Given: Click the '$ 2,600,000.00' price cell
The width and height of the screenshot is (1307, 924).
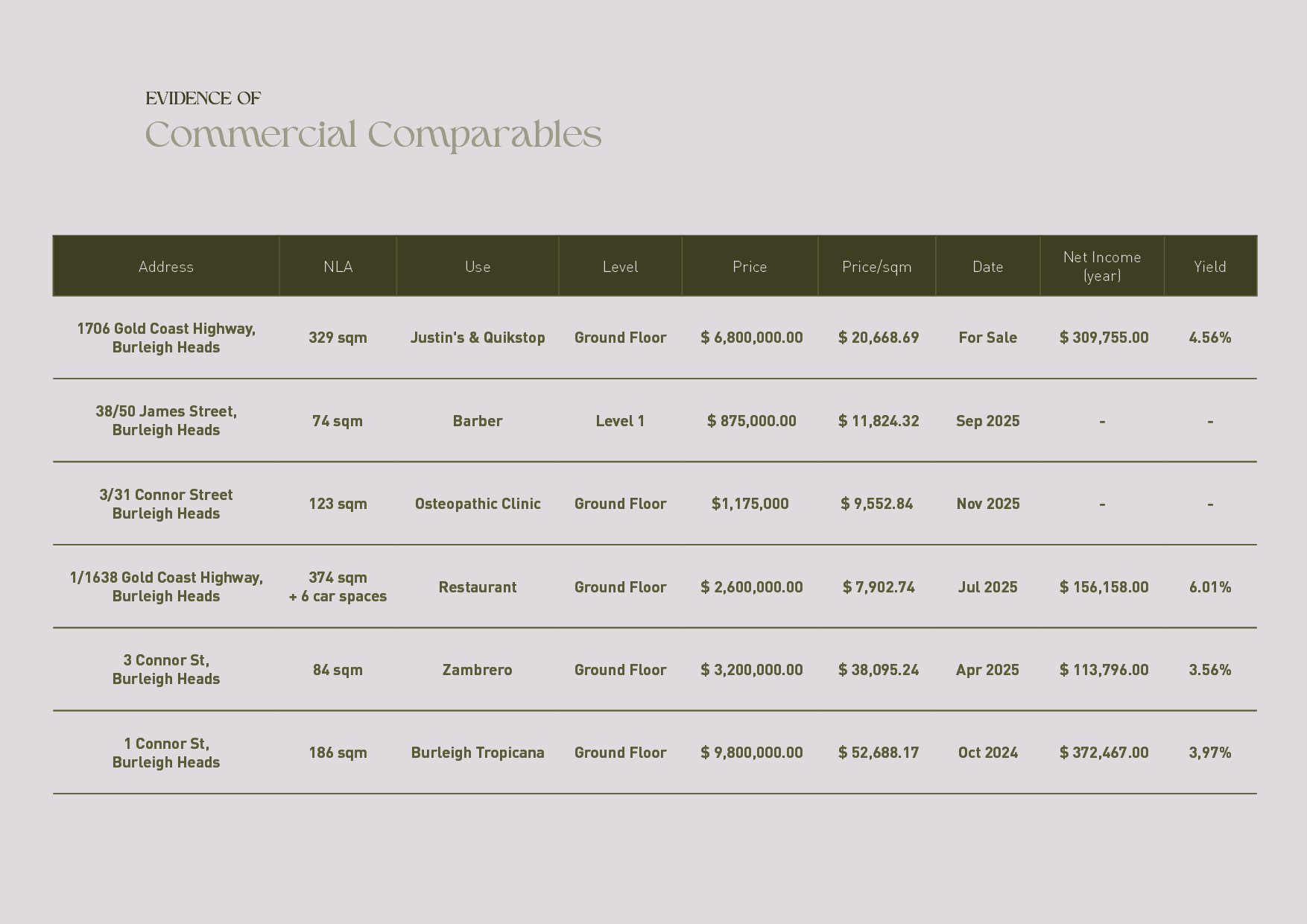Looking at the screenshot, I should (751, 587).
